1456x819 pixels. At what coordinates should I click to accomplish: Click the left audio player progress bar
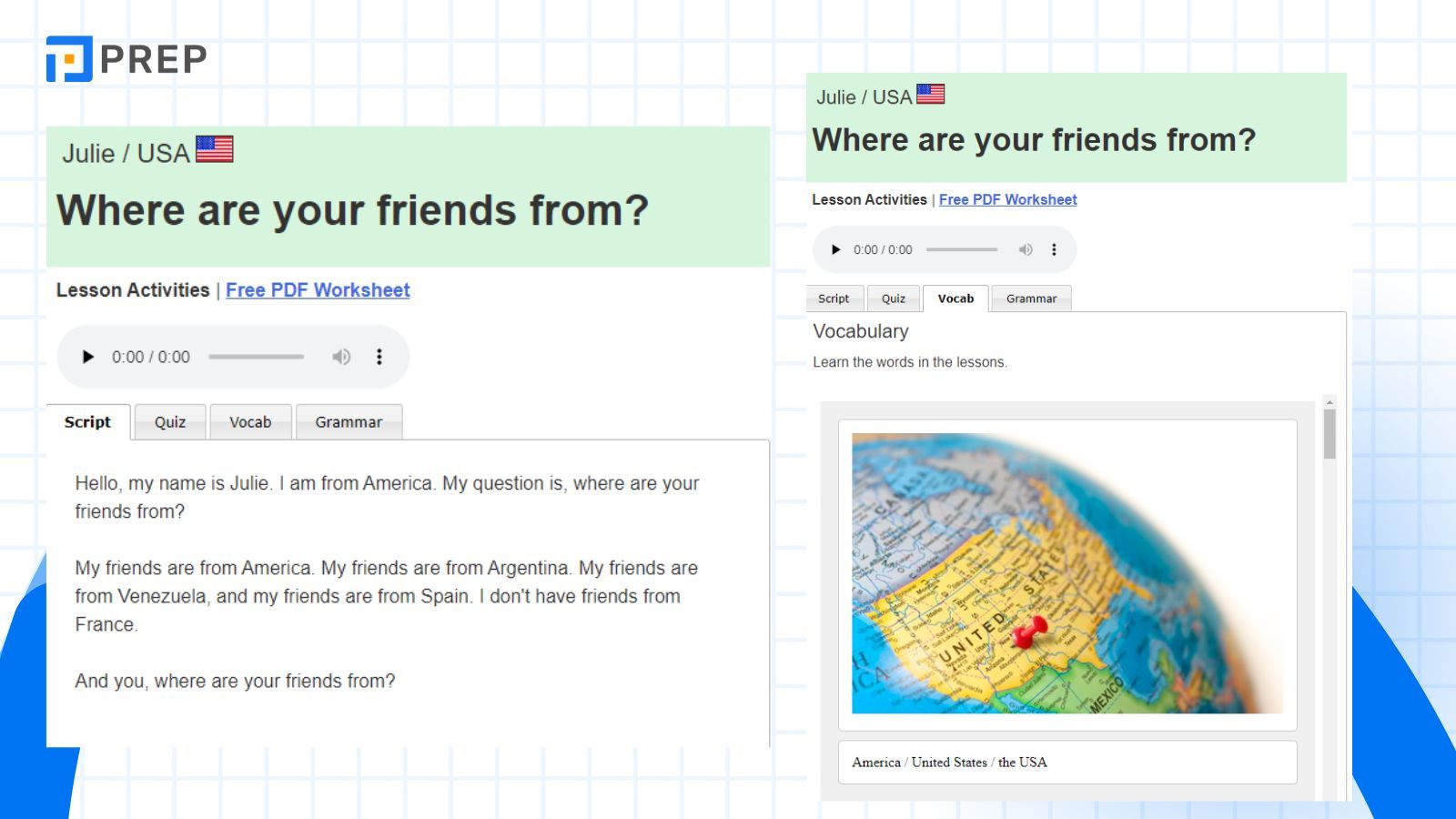click(256, 357)
